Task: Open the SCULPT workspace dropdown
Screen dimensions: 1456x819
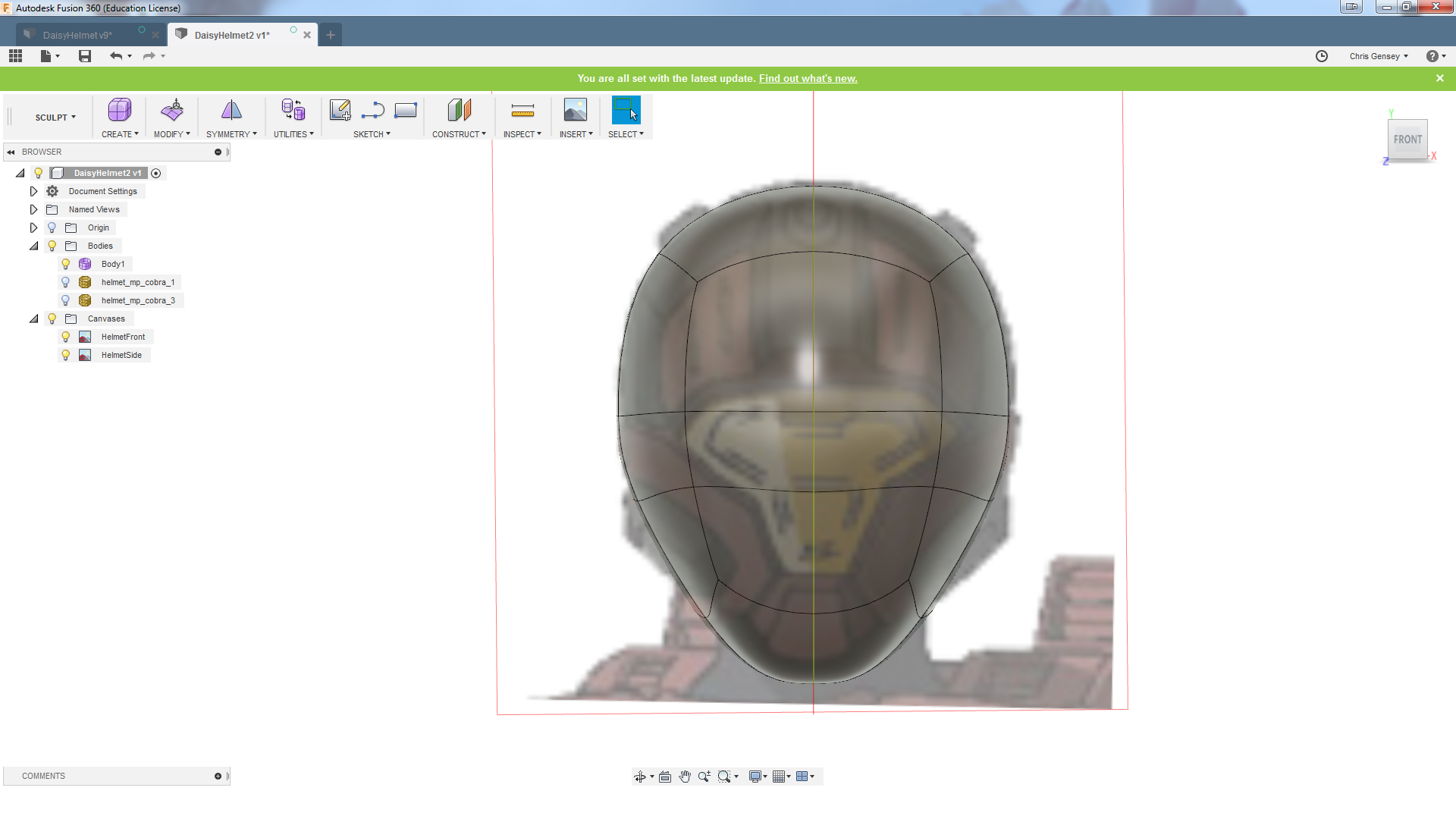Action: coord(55,118)
